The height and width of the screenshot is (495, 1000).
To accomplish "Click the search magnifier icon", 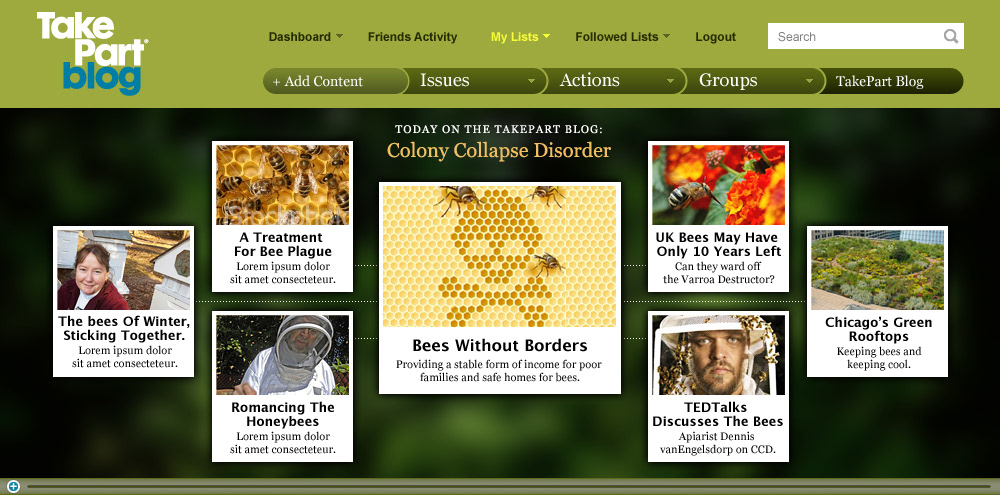I will point(951,36).
